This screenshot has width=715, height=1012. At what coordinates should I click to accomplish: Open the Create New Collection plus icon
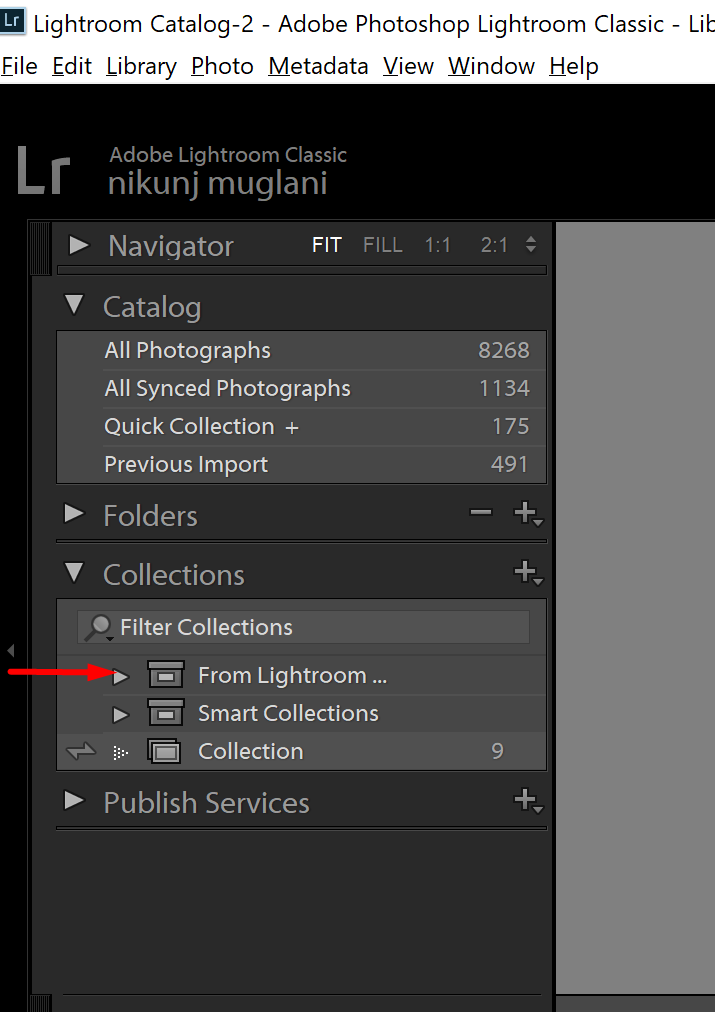point(527,573)
